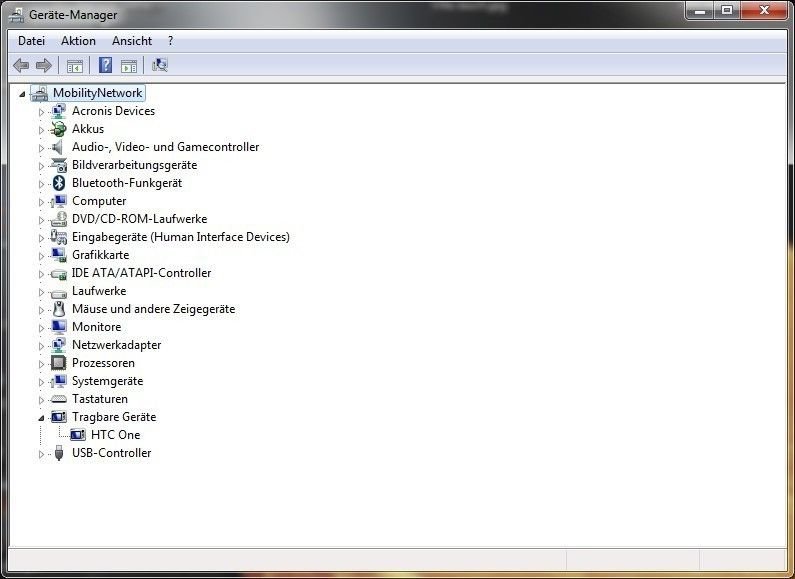
Task: Select the HTC One entry
Action: (x=116, y=435)
